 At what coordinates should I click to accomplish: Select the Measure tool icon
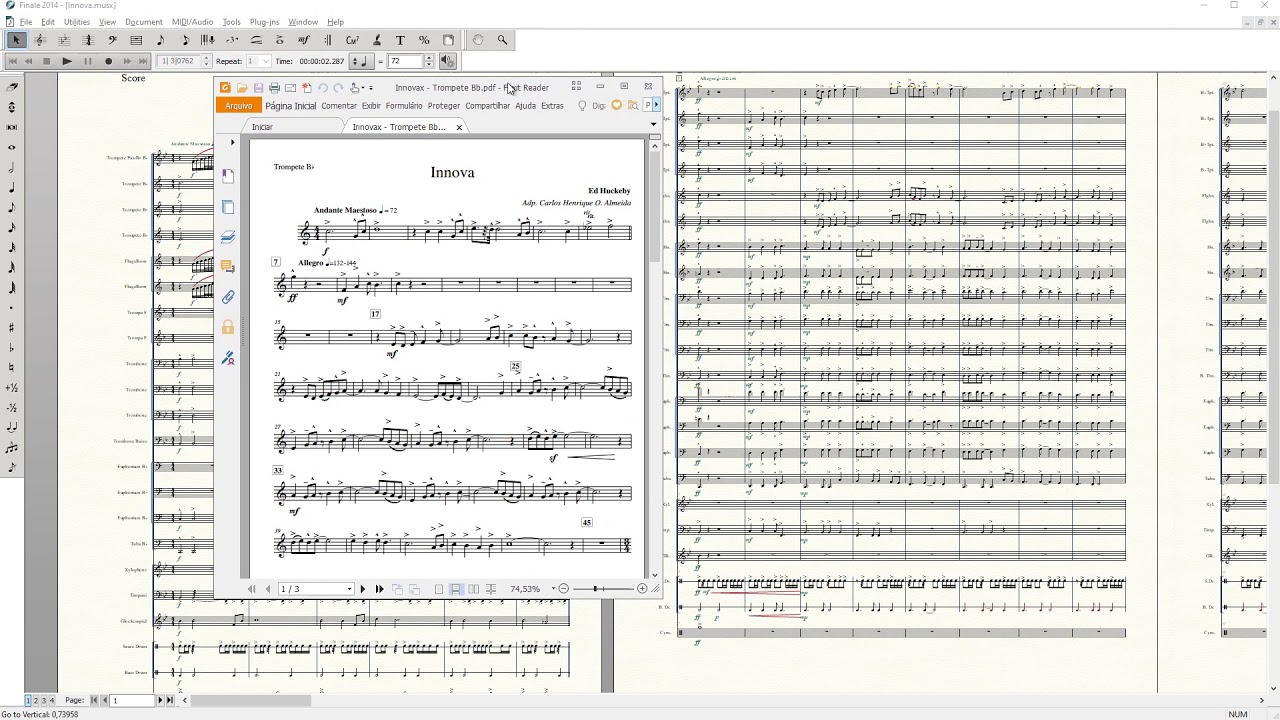(136, 40)
